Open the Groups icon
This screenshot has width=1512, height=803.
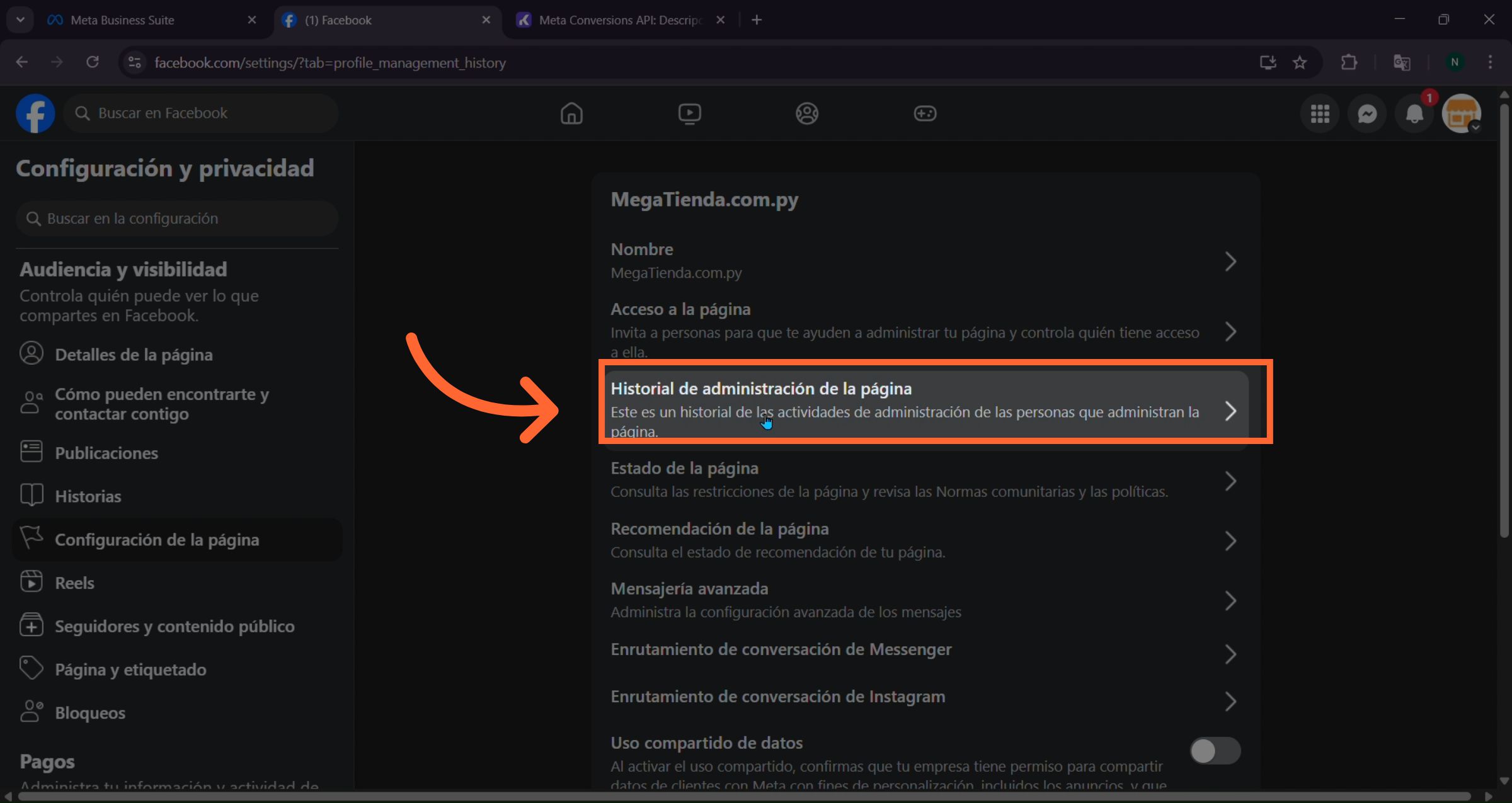807,113
